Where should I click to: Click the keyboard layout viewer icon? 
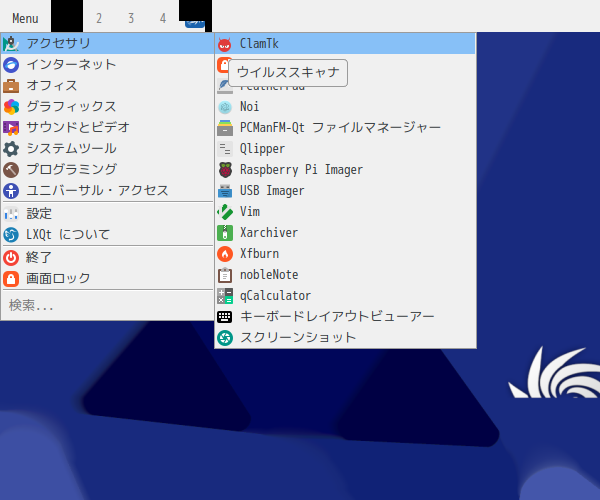tap(225, 317)
